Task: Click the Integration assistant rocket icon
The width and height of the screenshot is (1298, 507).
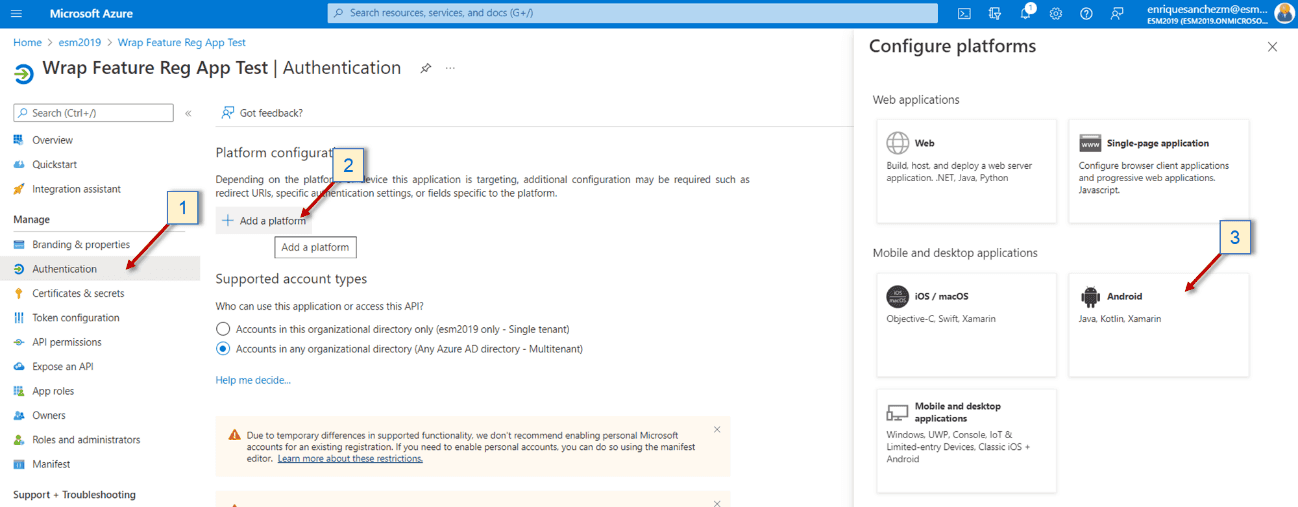Action: 19,189
